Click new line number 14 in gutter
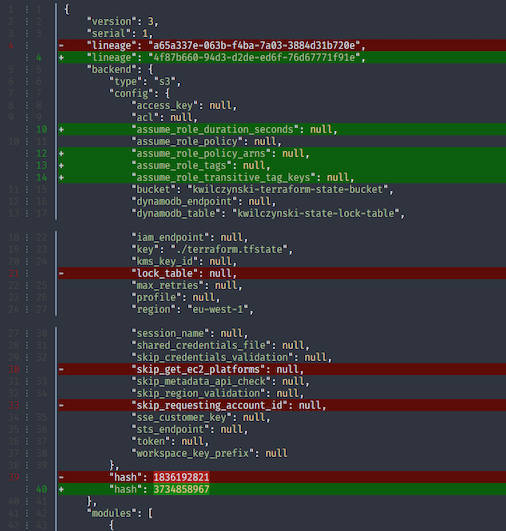The width and height of the screenshot is (506, 531). point(42,177)
